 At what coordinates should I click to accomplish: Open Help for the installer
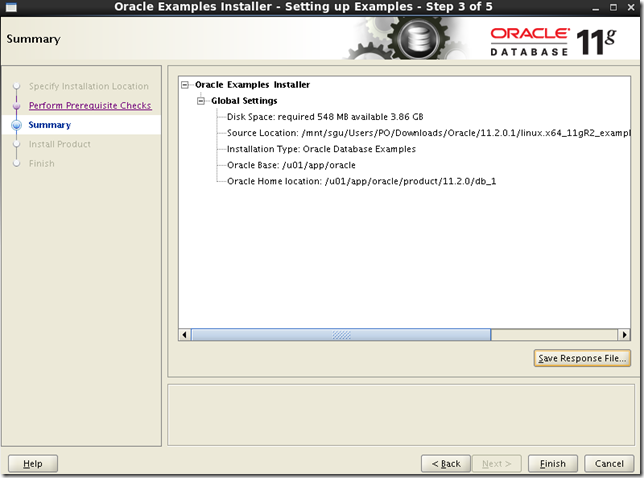33,464
